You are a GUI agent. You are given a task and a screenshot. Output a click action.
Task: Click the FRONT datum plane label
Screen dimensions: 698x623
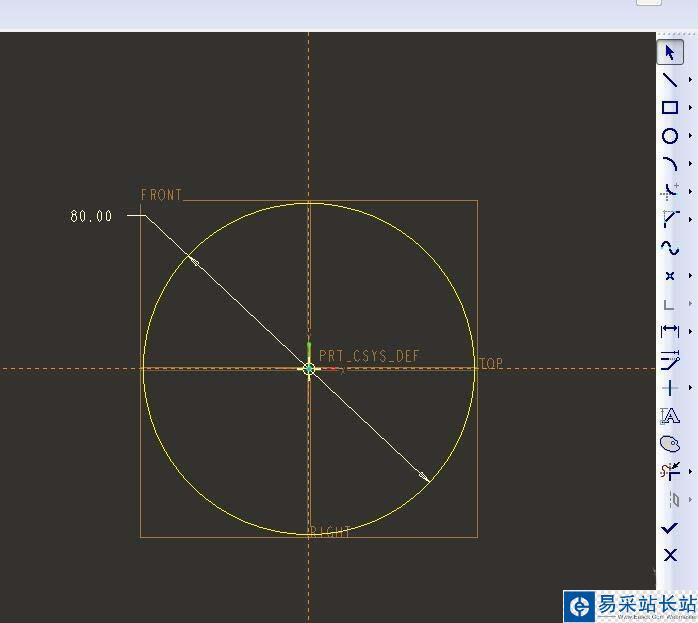click(161, 195)
